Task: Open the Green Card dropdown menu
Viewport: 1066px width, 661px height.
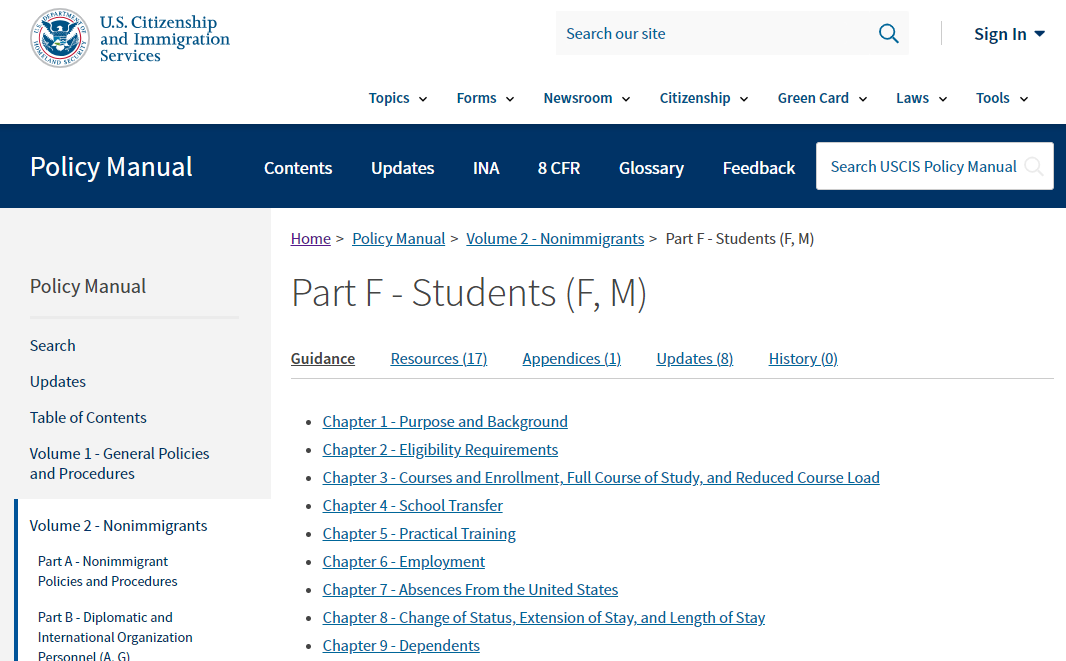Action: point(822,98)
